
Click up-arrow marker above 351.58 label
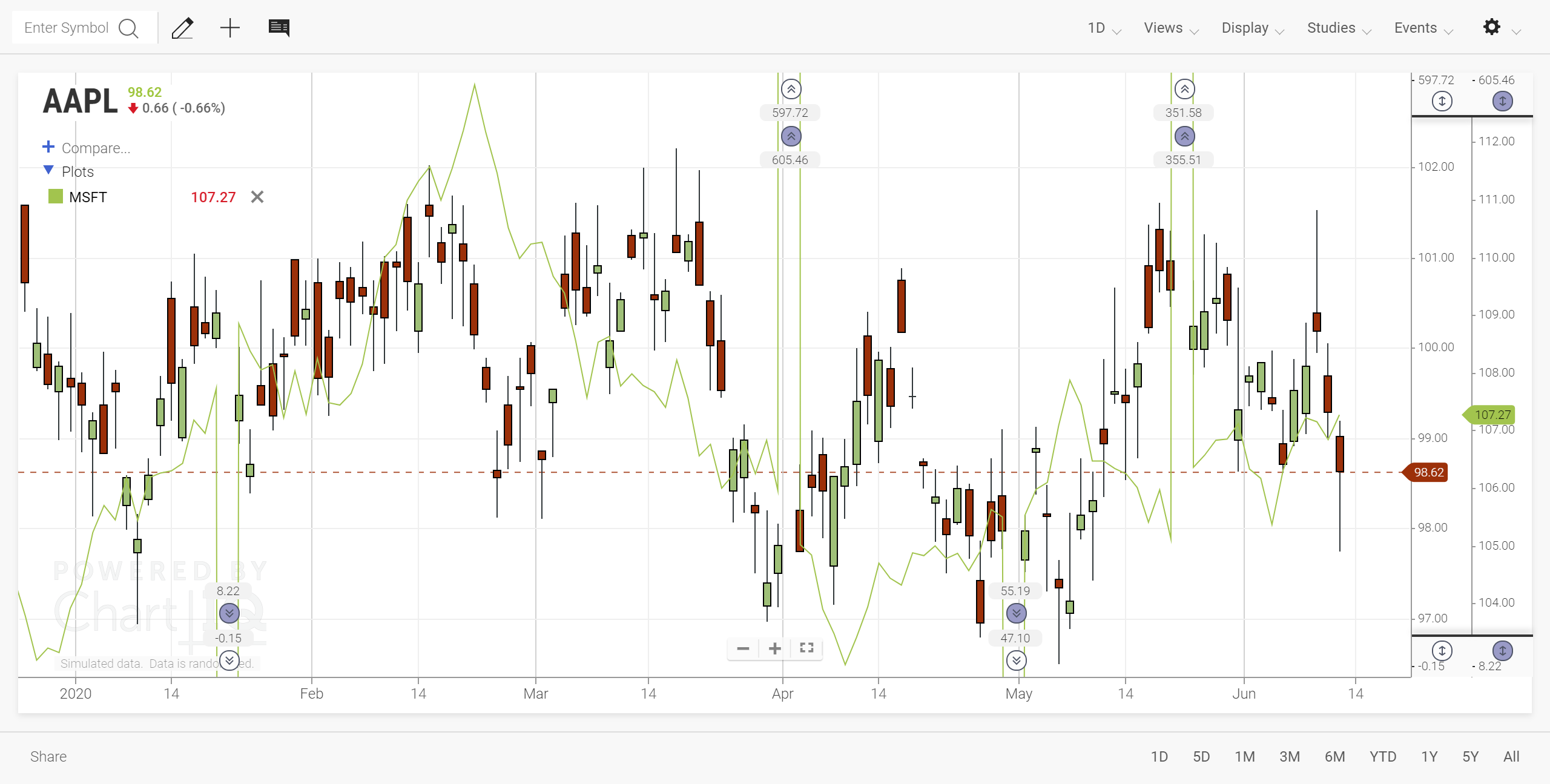click(1185, 89)
